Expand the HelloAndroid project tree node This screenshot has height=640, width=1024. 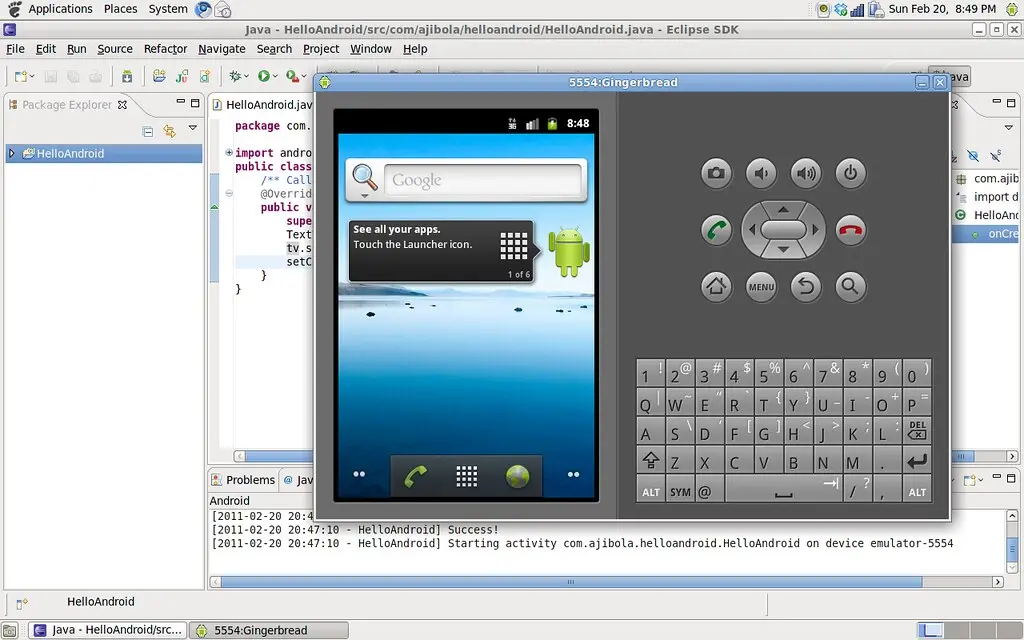[11, 153]
